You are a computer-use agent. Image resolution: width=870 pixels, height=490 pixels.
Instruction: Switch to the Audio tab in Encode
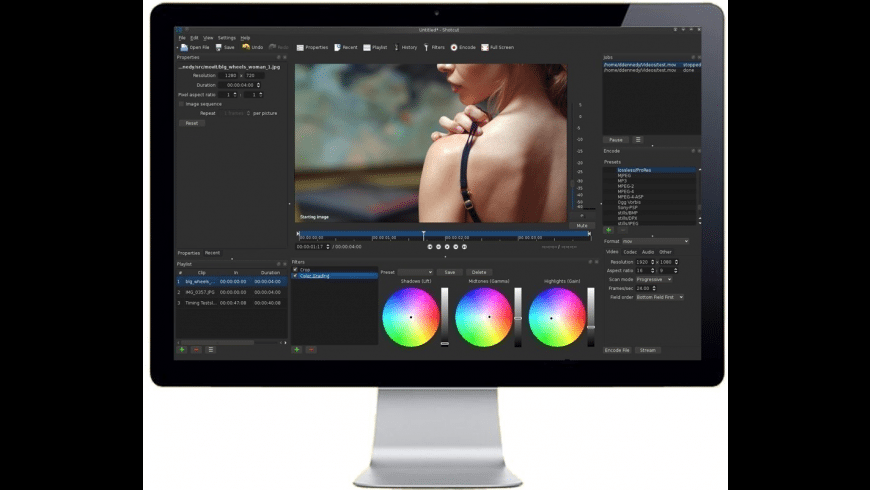tap(648, 252)
